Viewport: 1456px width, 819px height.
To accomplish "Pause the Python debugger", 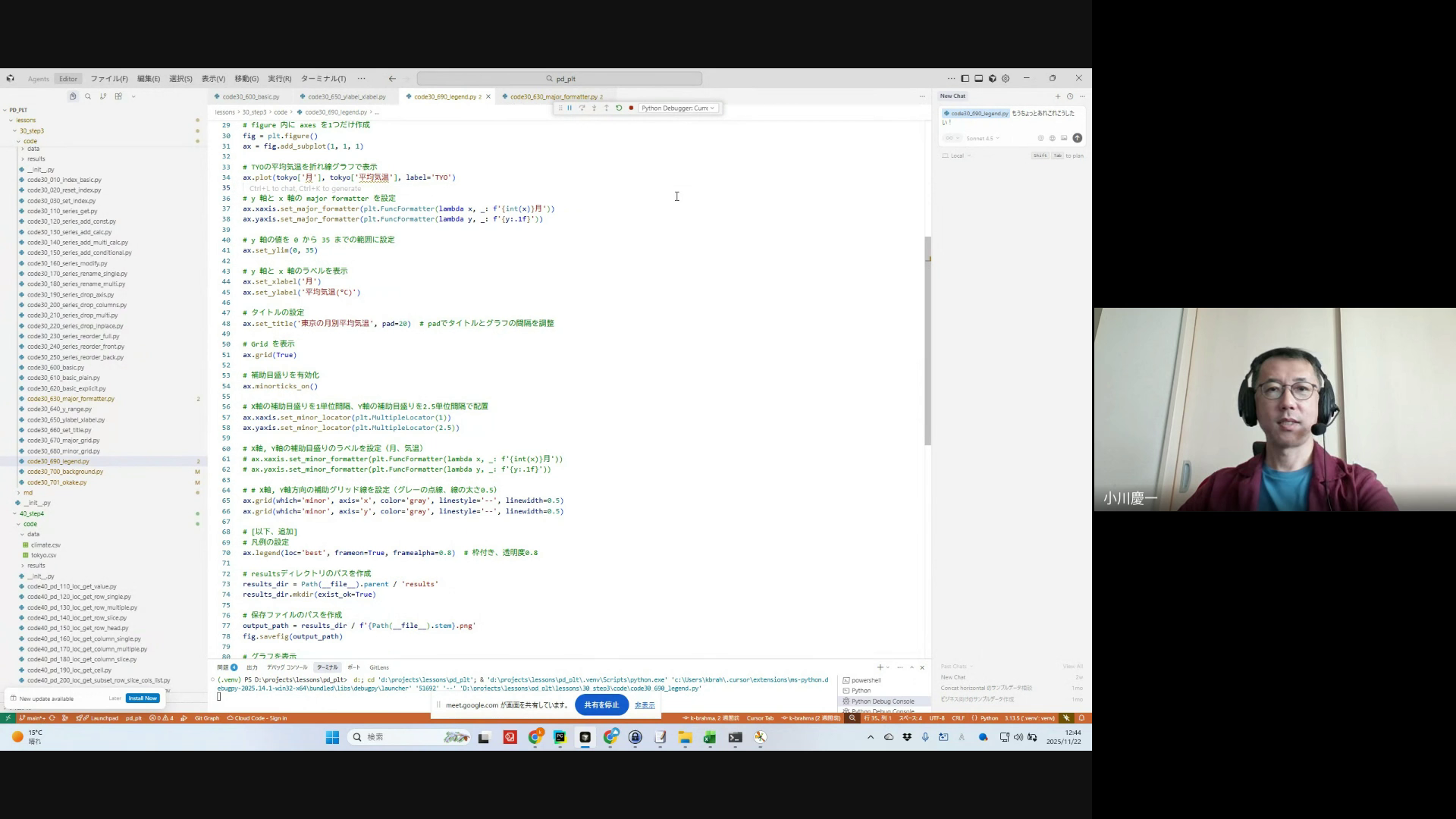I will pyautogui.click(x=570, y=108).
